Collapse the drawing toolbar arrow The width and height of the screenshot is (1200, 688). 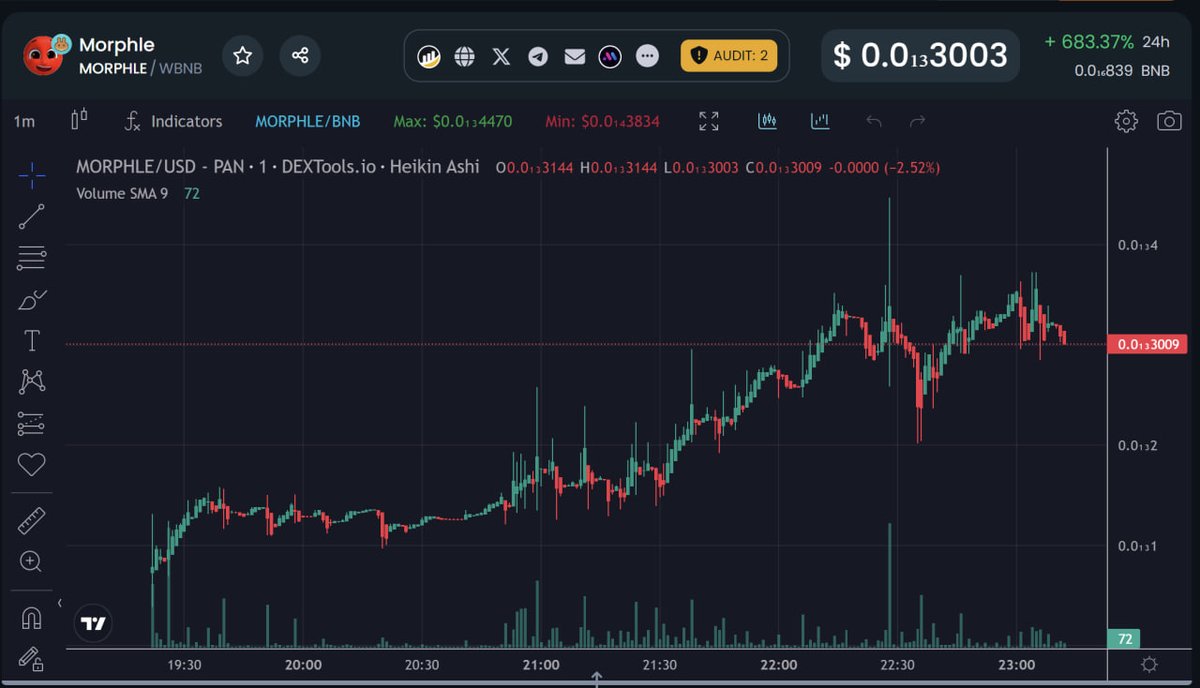(59, 603)
